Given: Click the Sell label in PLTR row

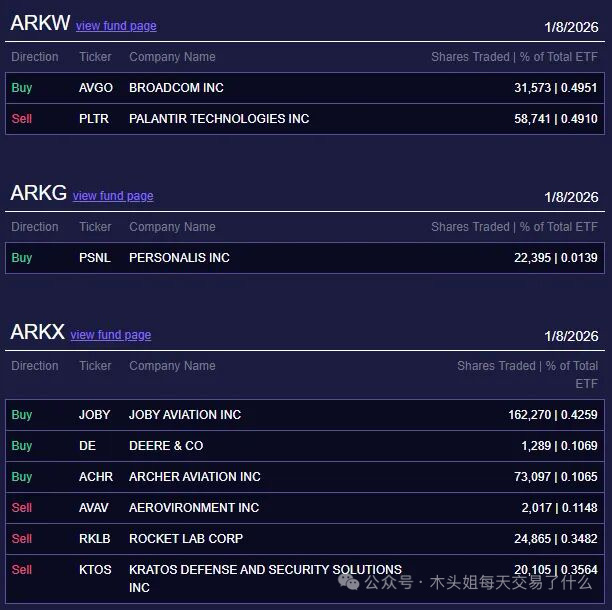Looking at the screenshot, I should pos(21,119).
